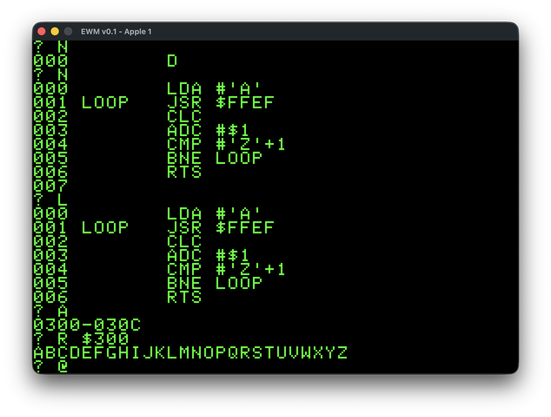551x417 pixels.
Task: Click the red close window button
Action: (x=41, y=32)
